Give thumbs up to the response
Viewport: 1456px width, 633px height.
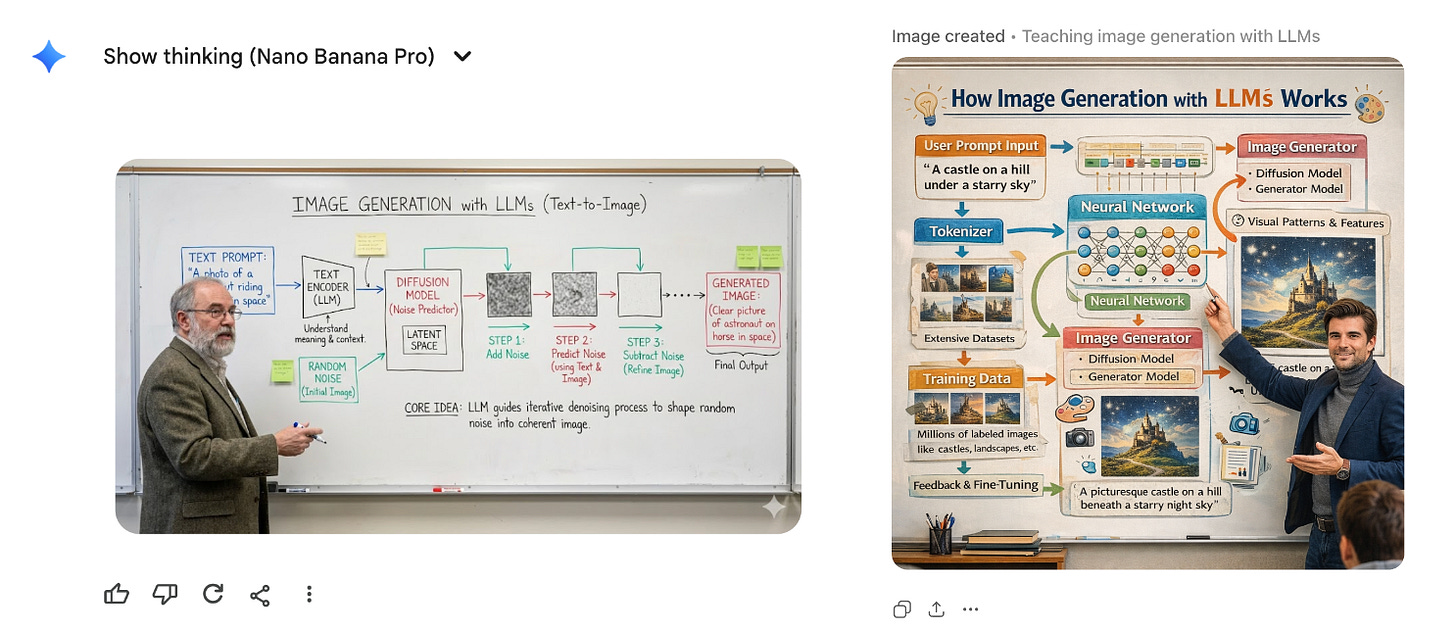coord(117,594)
